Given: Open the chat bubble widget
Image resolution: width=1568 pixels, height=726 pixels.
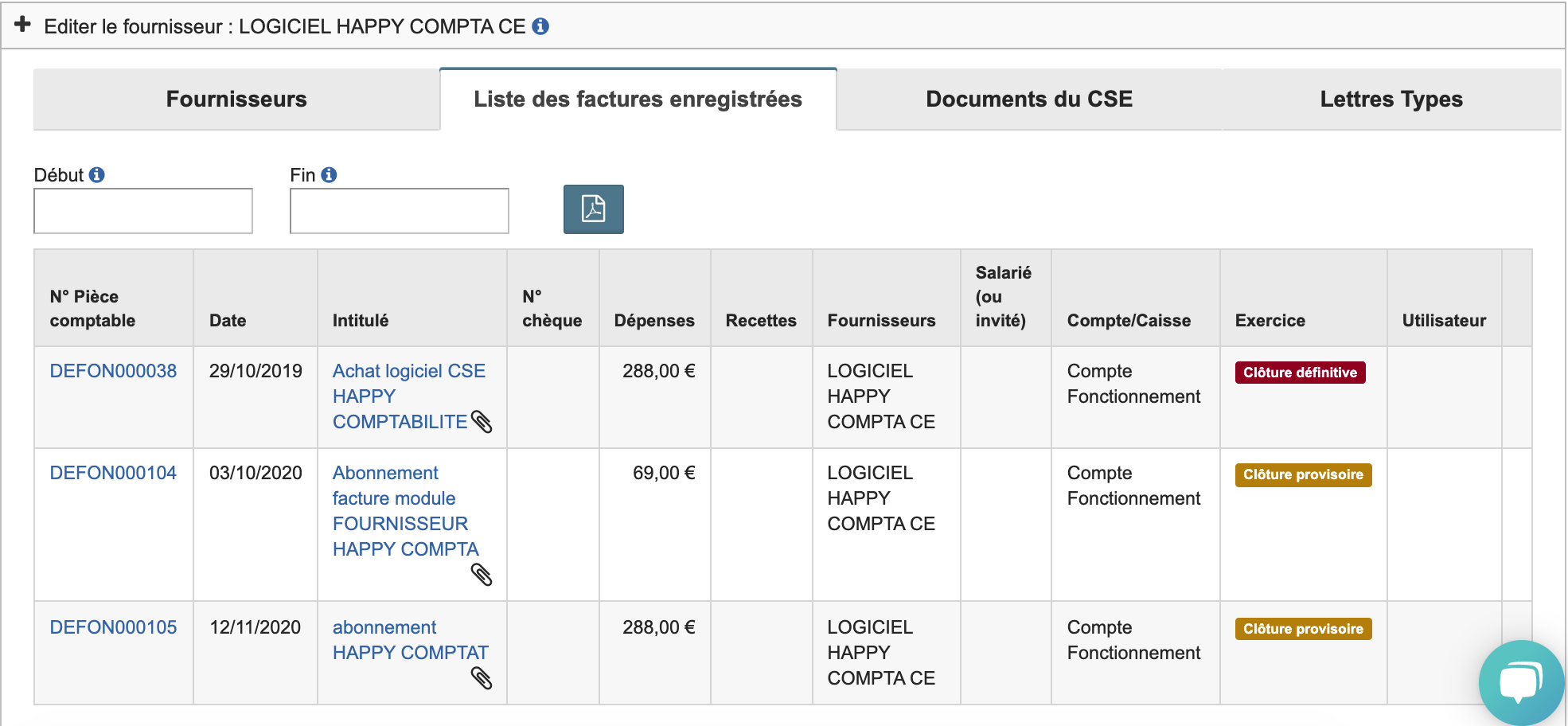Looking at the screenshot, I should [x=1520, y=681].
